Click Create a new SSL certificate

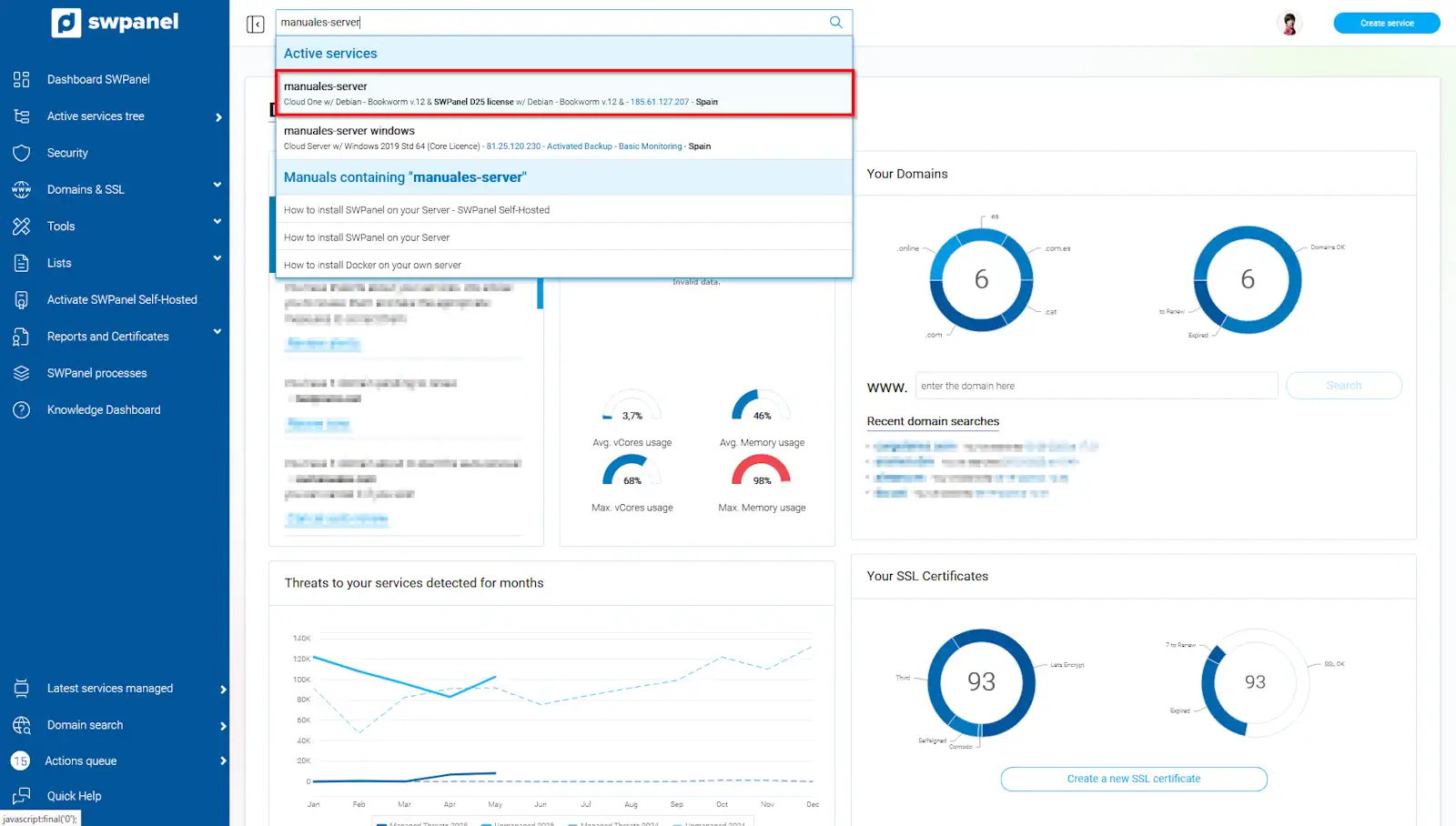(x=1134, y=779)
